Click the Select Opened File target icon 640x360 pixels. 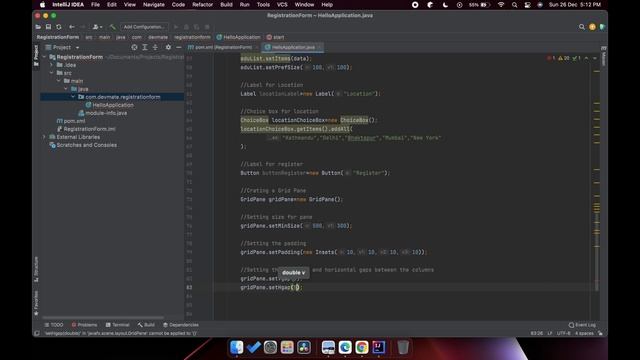click(134, 47)
